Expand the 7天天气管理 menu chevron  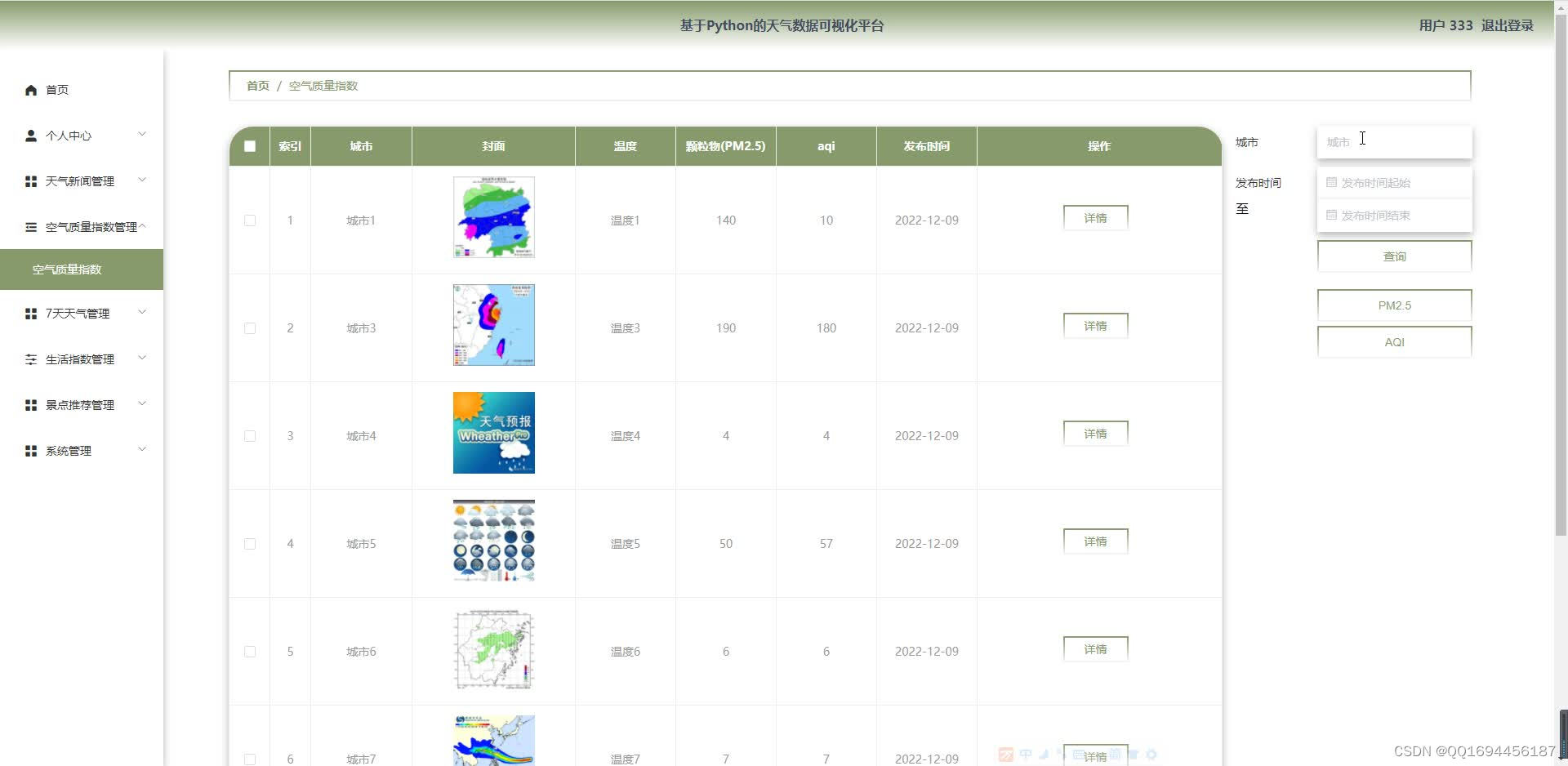142,312
